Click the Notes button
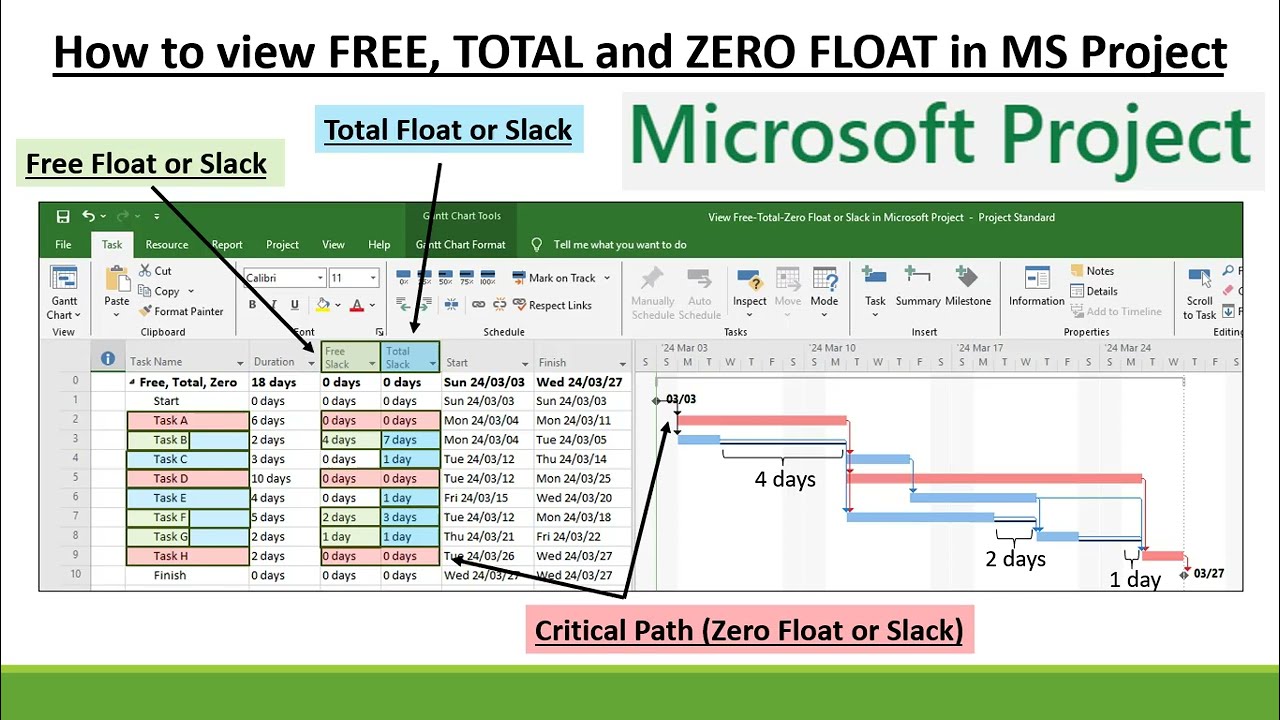The image size is (1280, 720). (1092, 271)
